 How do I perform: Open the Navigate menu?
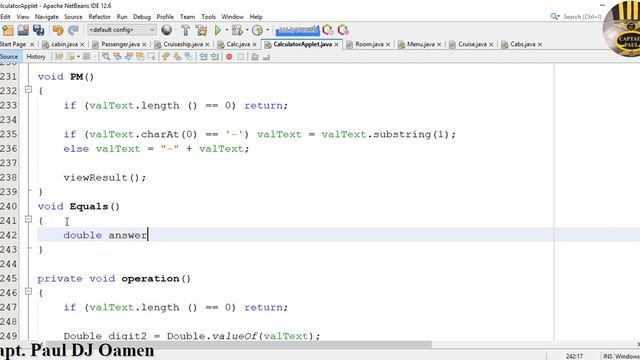point(47,17)
